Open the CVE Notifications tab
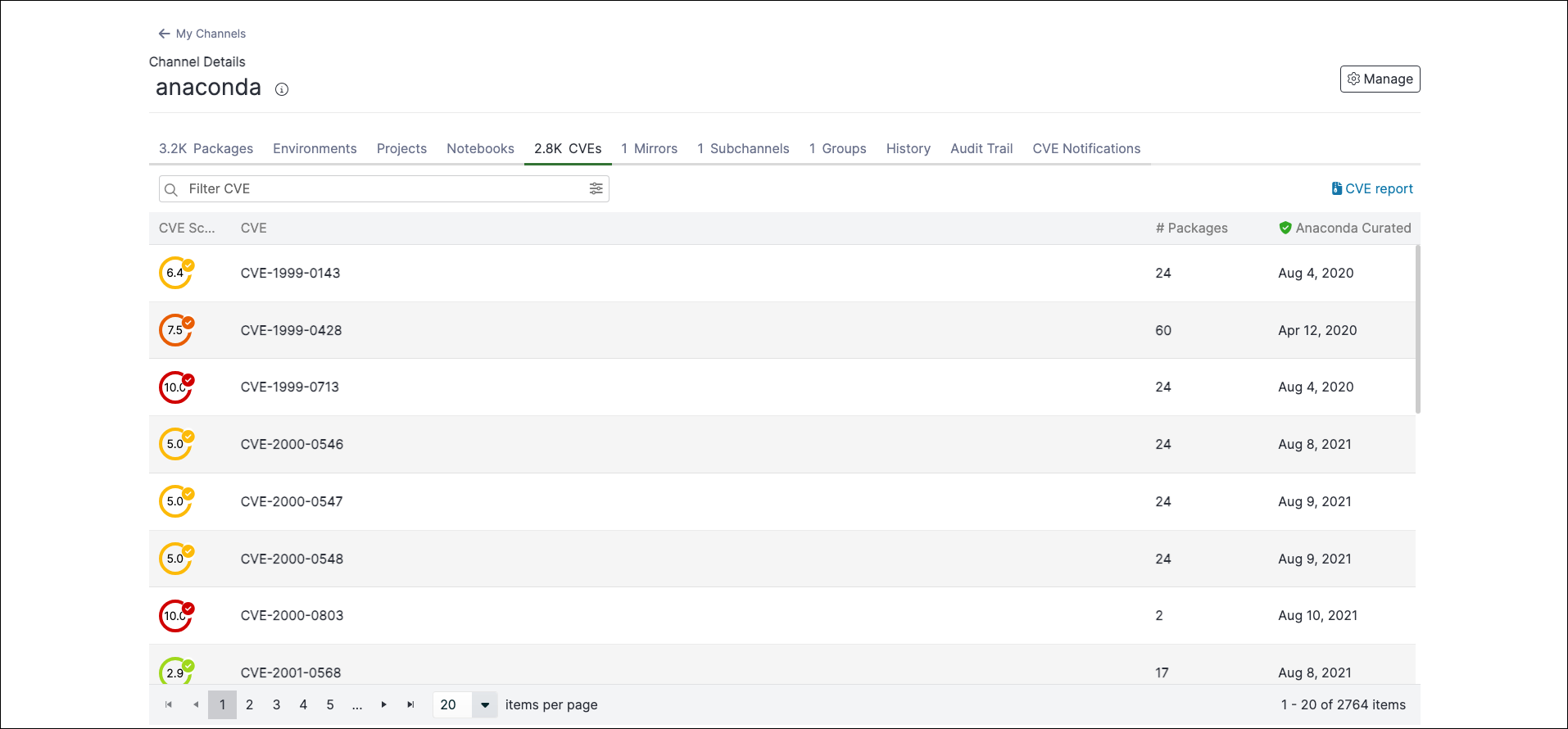1568x729 pixels. coord(1086,148)
